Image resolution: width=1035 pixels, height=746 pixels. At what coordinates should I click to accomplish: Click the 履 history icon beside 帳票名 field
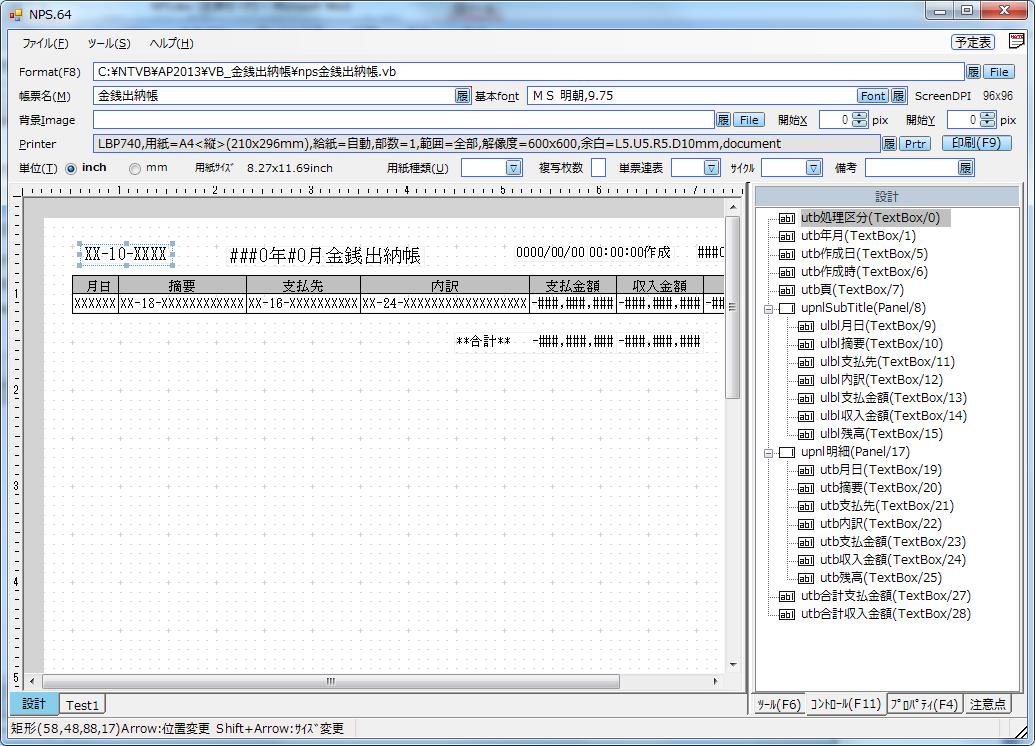(462, 96)
